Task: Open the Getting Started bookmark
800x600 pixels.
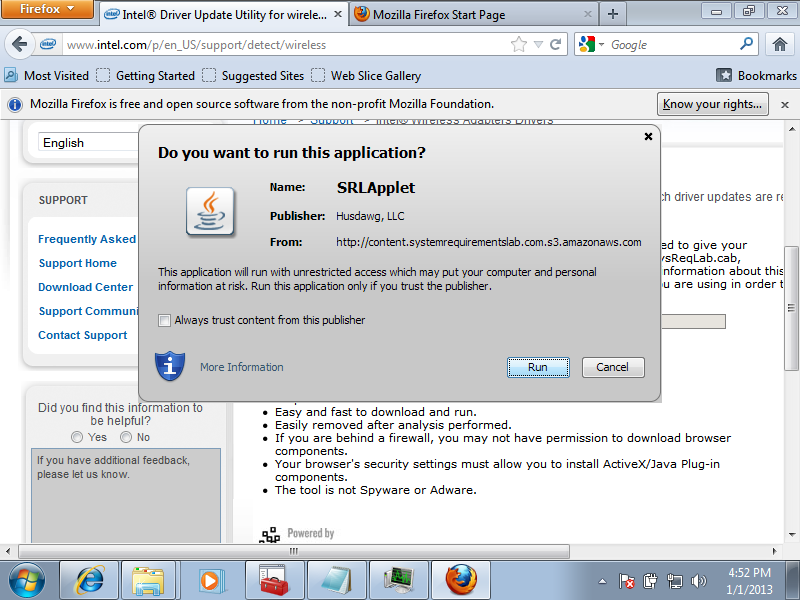Action: [145, 76]
